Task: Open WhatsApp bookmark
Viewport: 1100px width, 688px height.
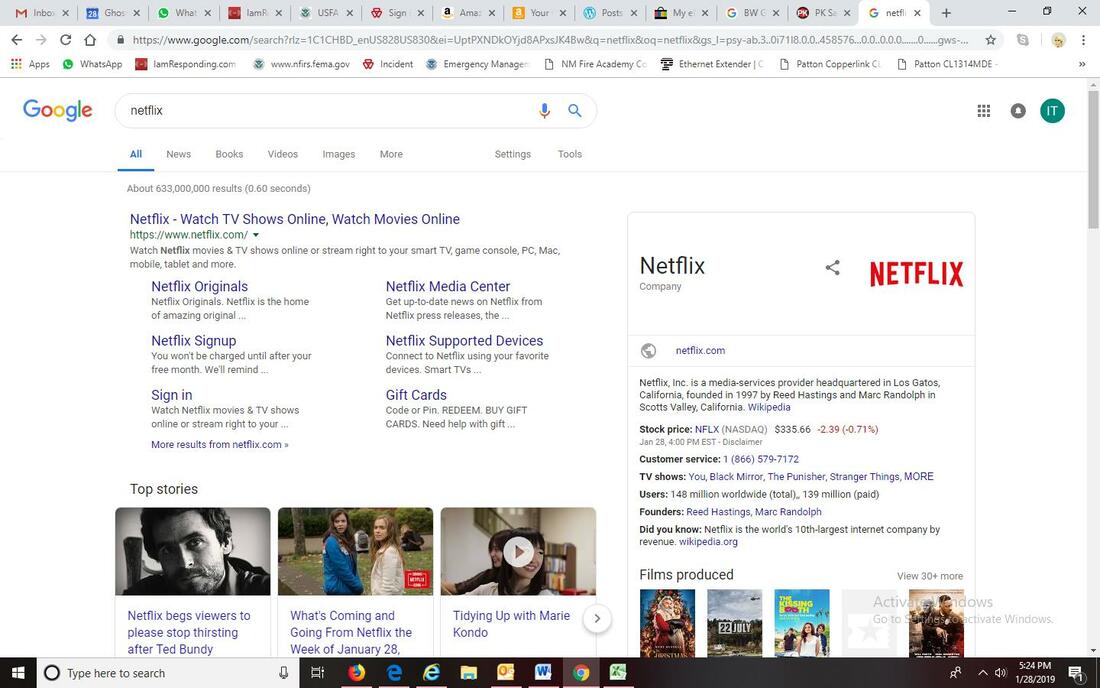Action: coord(93,64)
